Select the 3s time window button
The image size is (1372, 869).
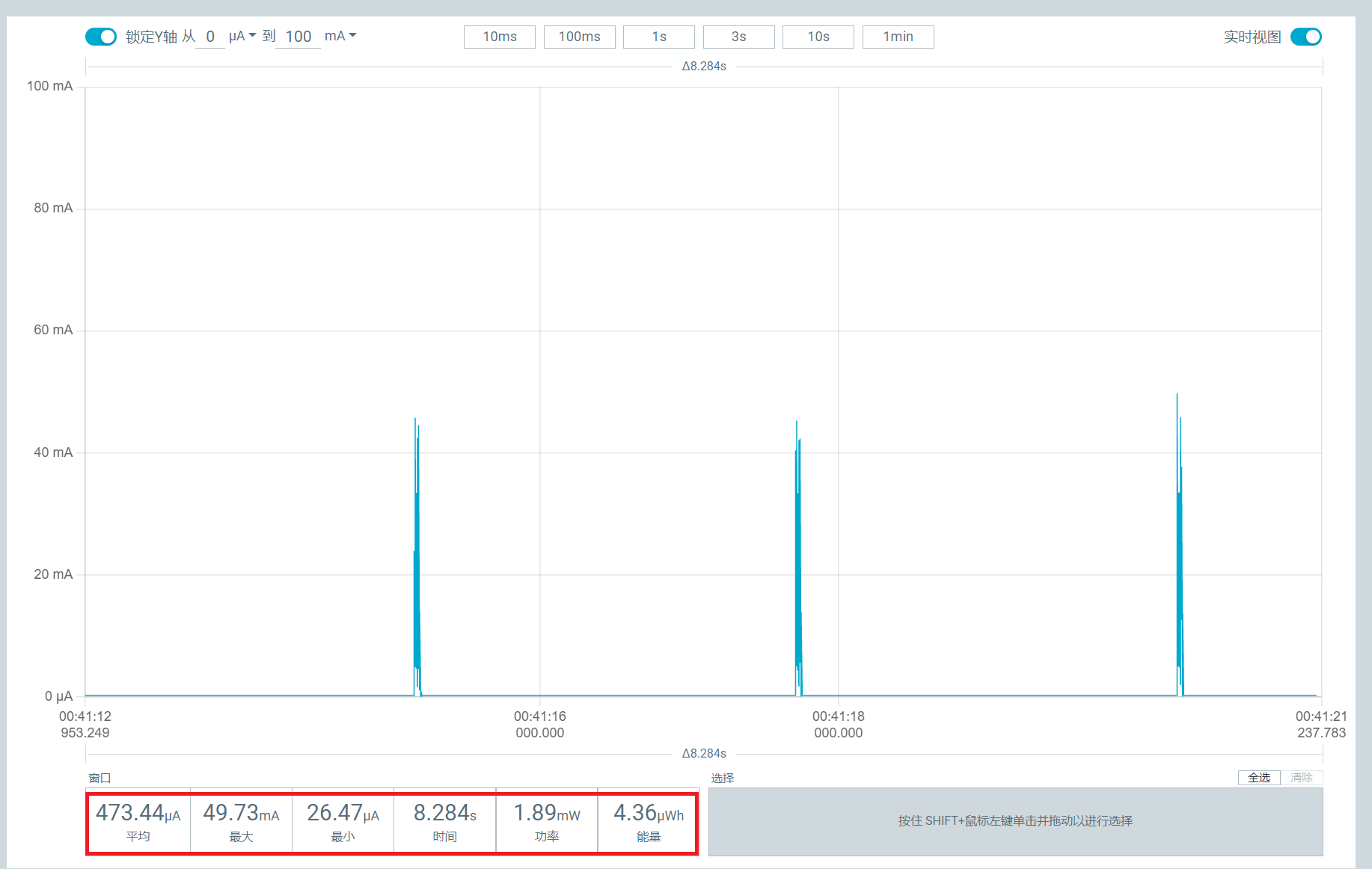click(x=739, y=37)
